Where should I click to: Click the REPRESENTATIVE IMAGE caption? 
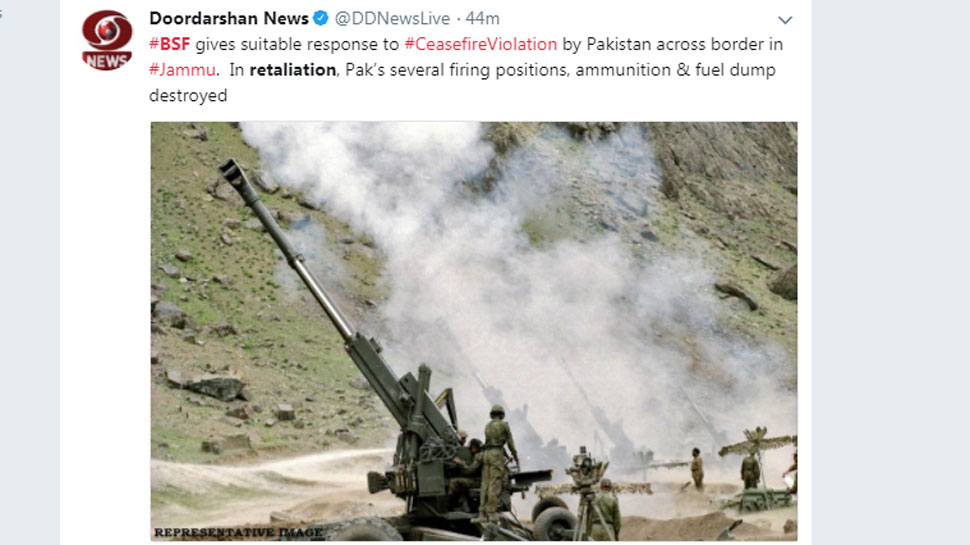pos(239,532)
